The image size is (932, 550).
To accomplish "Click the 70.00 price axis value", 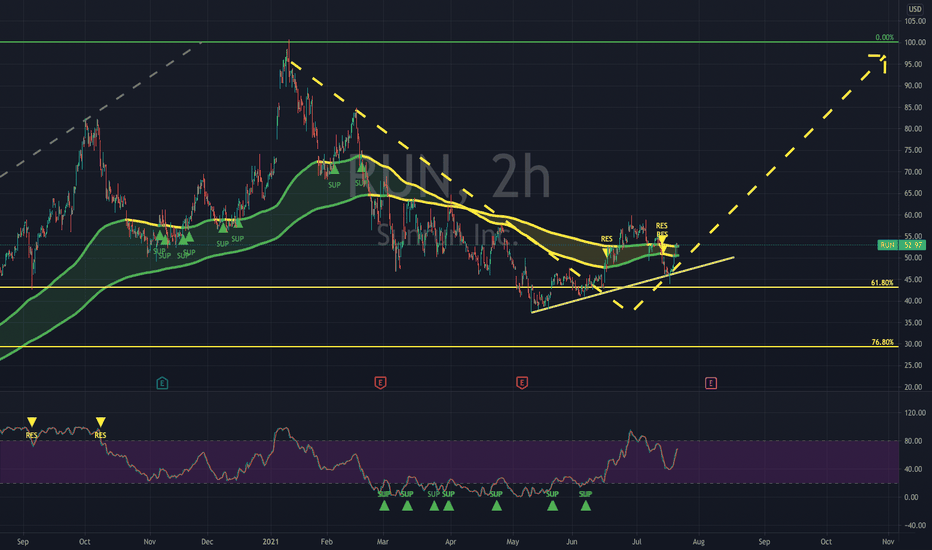I will tap(915, 172).
